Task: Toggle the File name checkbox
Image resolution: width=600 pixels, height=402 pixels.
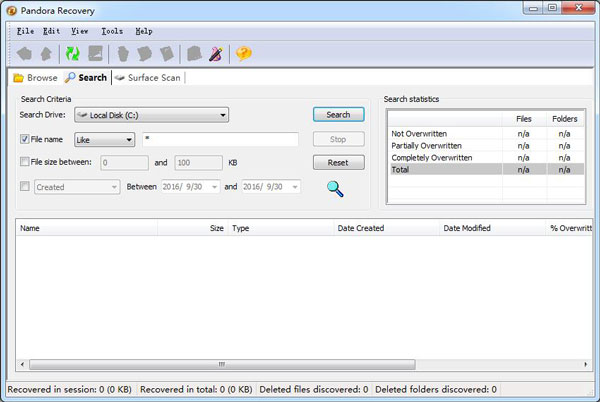Action: [24, 139]
